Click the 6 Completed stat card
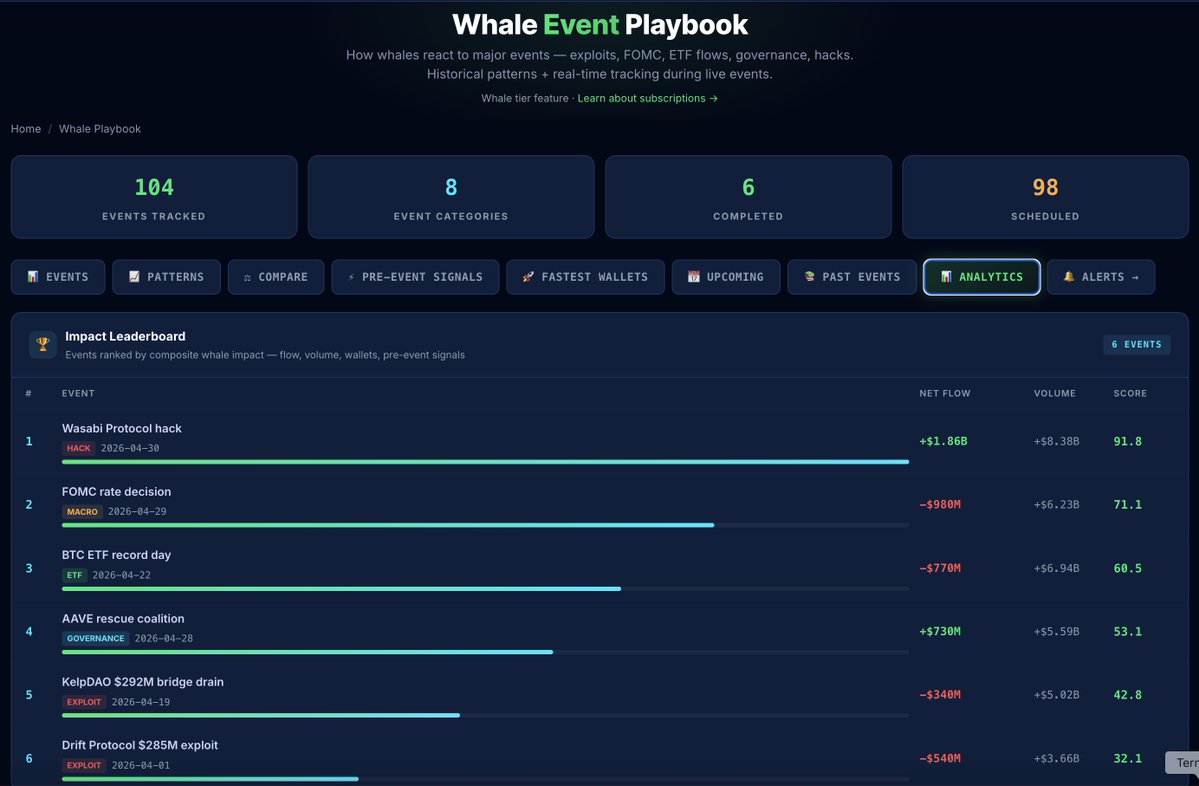 click(x=748, y=197)
